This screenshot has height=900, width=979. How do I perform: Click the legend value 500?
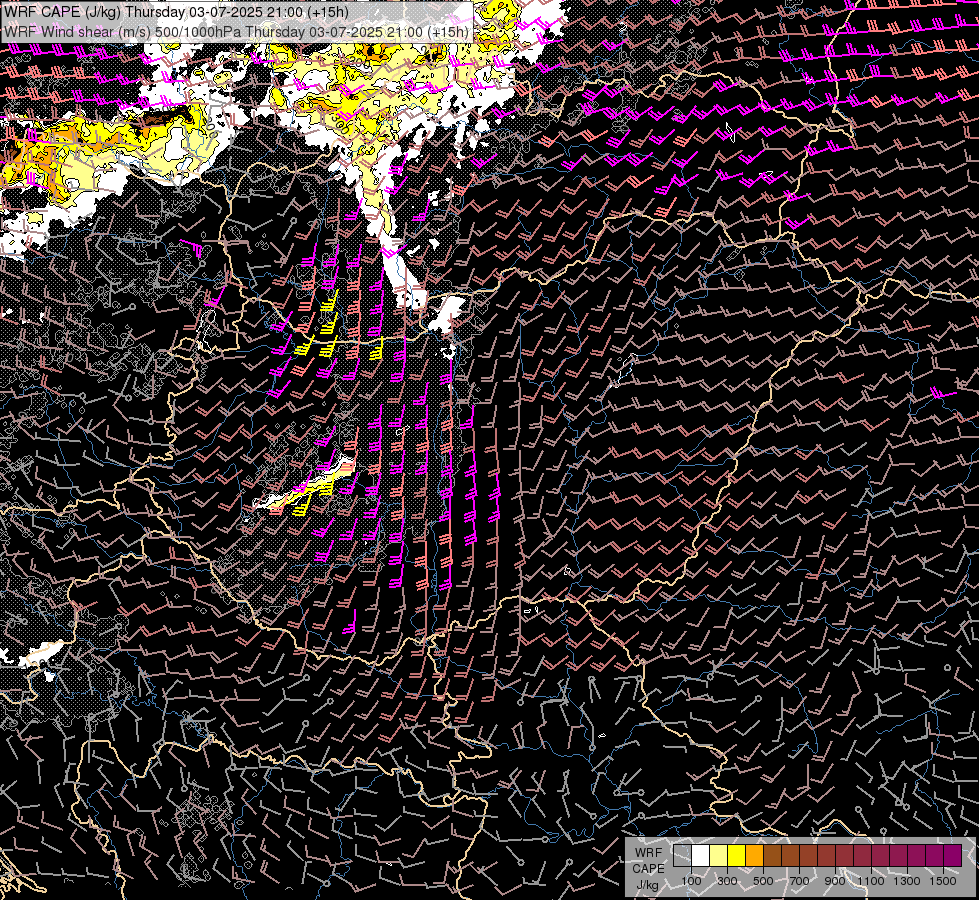pos(763,881)
